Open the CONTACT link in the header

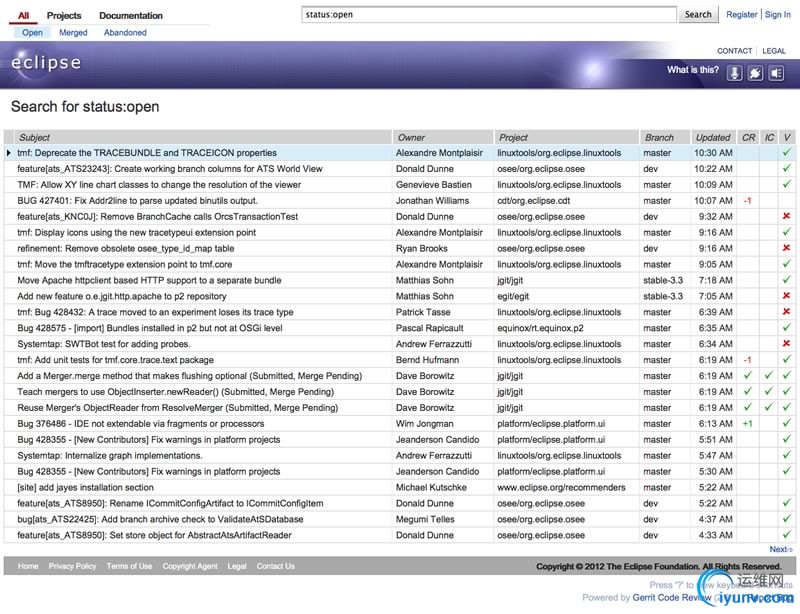734,51
